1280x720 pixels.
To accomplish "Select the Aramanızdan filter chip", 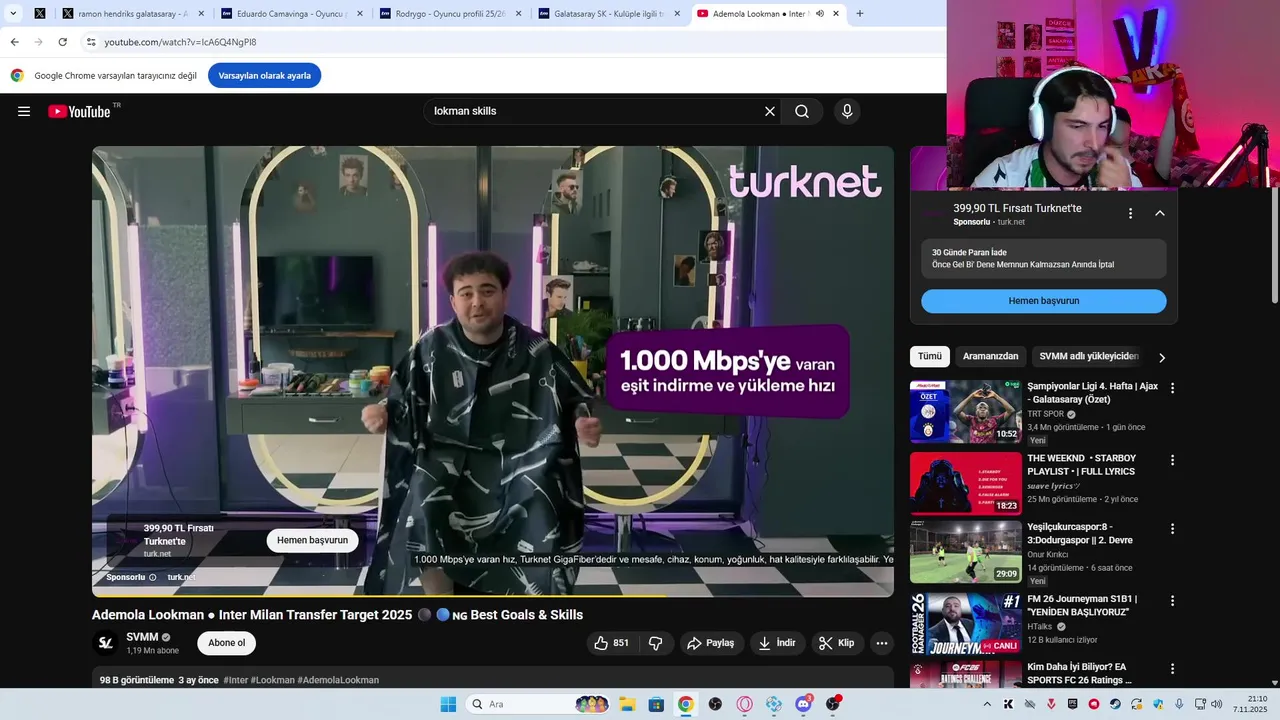I will click(x=990, y=356).
